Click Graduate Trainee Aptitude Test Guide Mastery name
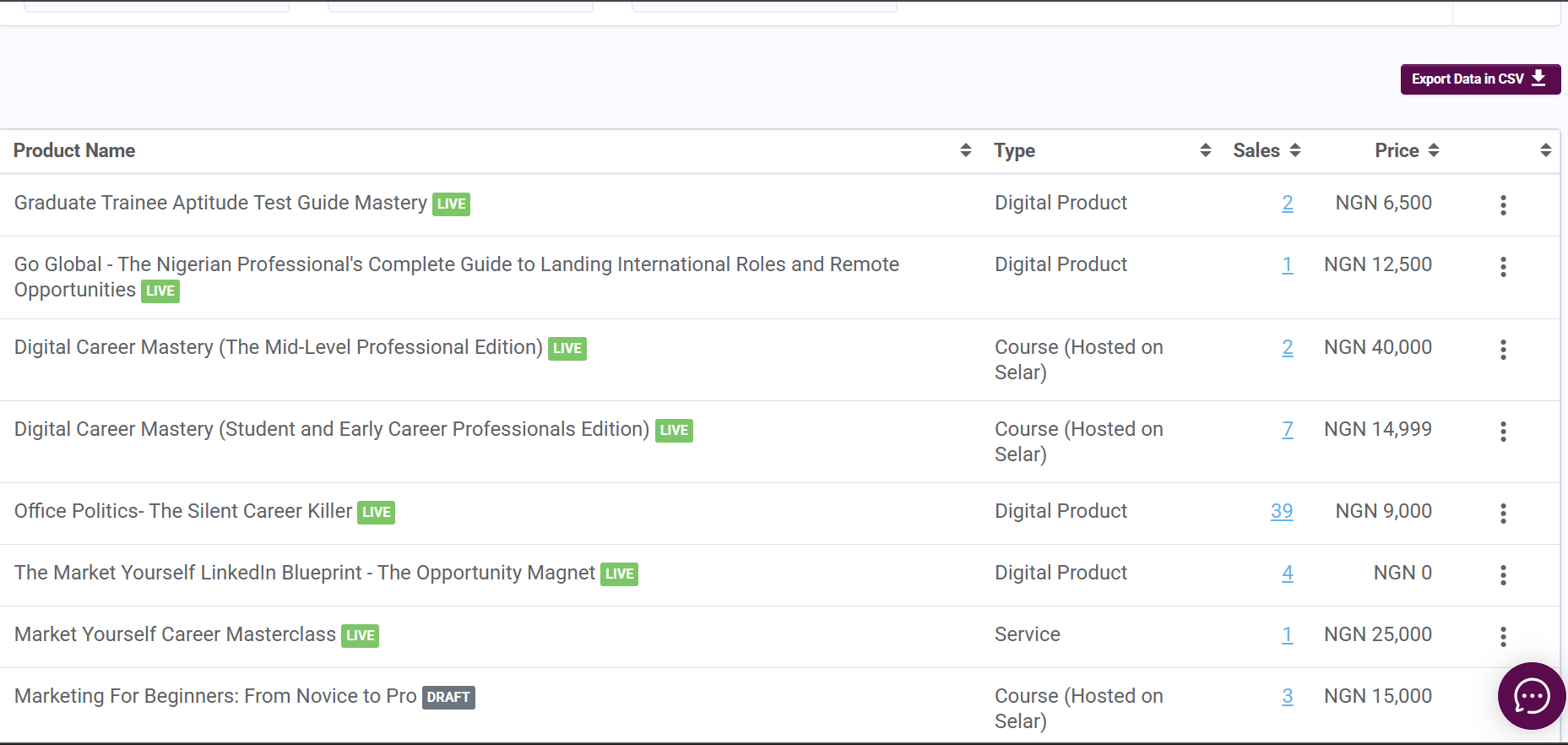1568x745 pixels. (220, 203)
